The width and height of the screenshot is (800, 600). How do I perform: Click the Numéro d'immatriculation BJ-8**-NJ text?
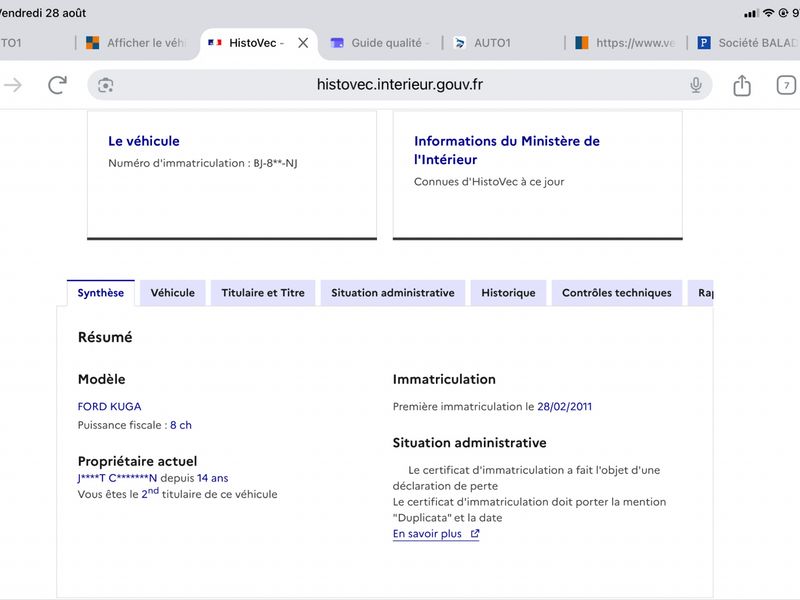click(x=203, y=163)
